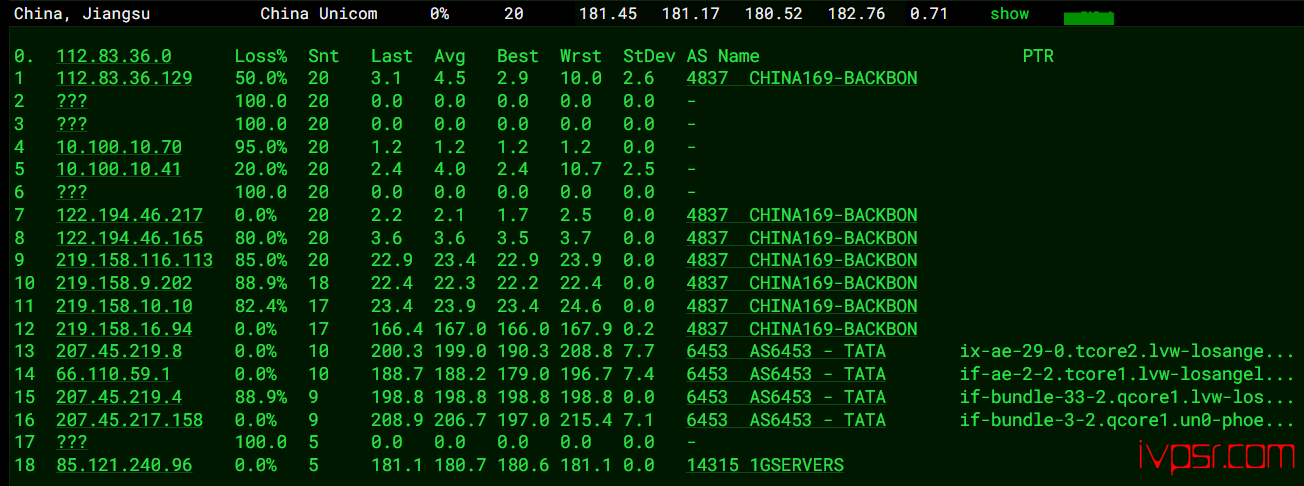The width and height of the screenshot is (1304, 486).
Task: Open IP link 207.45.217.158
Action: click(x=130, y=420)
